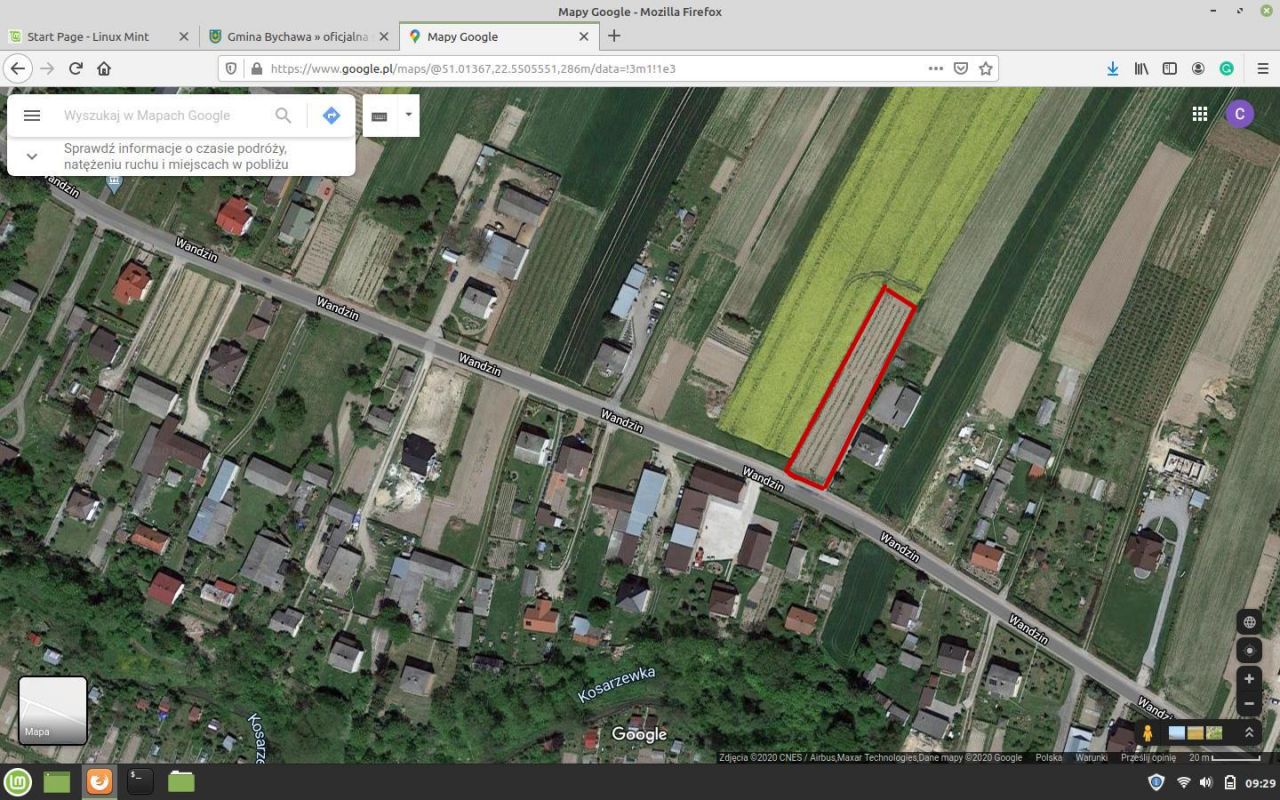
Task: Open the page actions three-dot menu
Action: tap(935, 68)
